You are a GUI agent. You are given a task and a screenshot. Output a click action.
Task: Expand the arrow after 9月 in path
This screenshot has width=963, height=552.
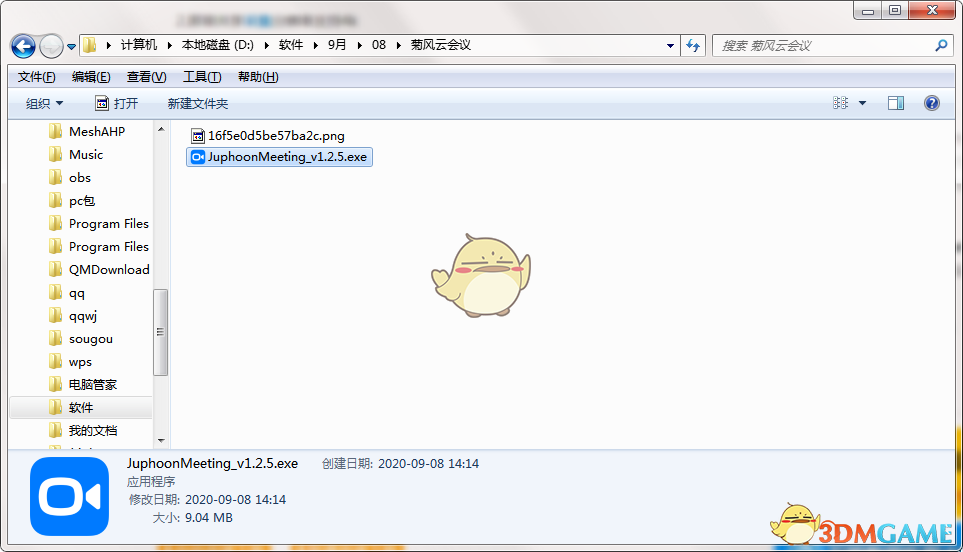(359, 45)
